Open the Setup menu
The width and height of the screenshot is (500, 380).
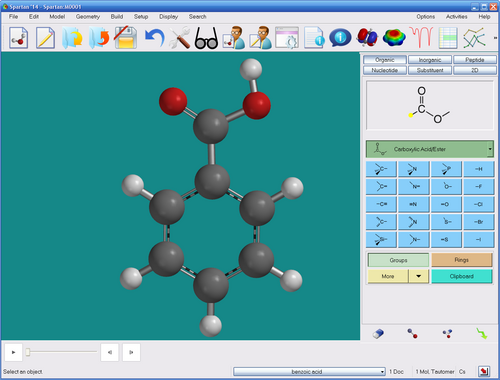point(141,17)
